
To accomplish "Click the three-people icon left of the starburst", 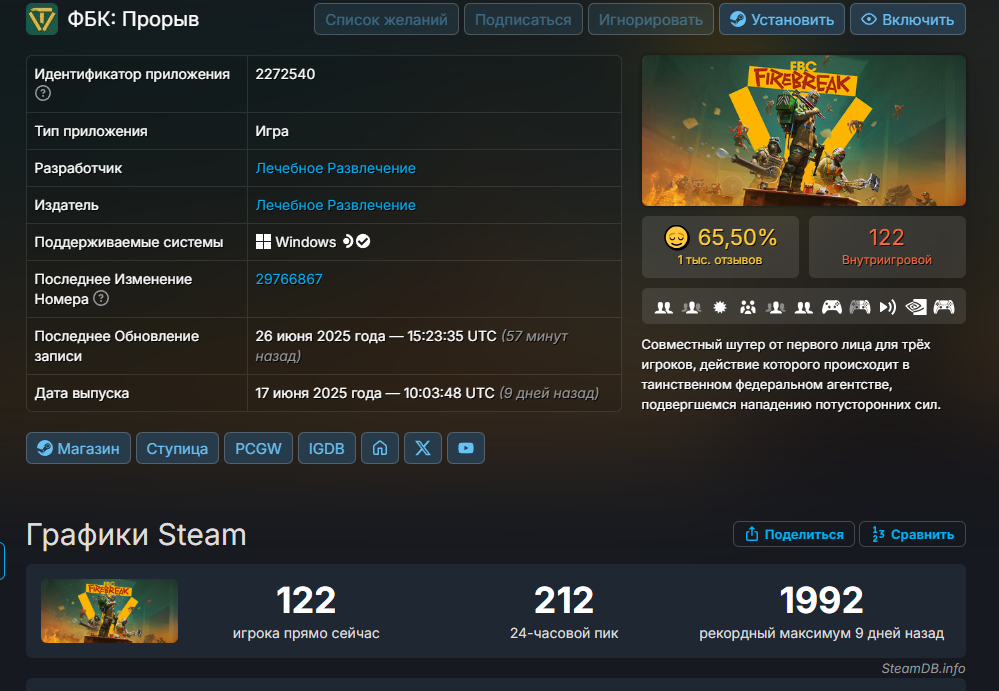I will coord(692,308).
